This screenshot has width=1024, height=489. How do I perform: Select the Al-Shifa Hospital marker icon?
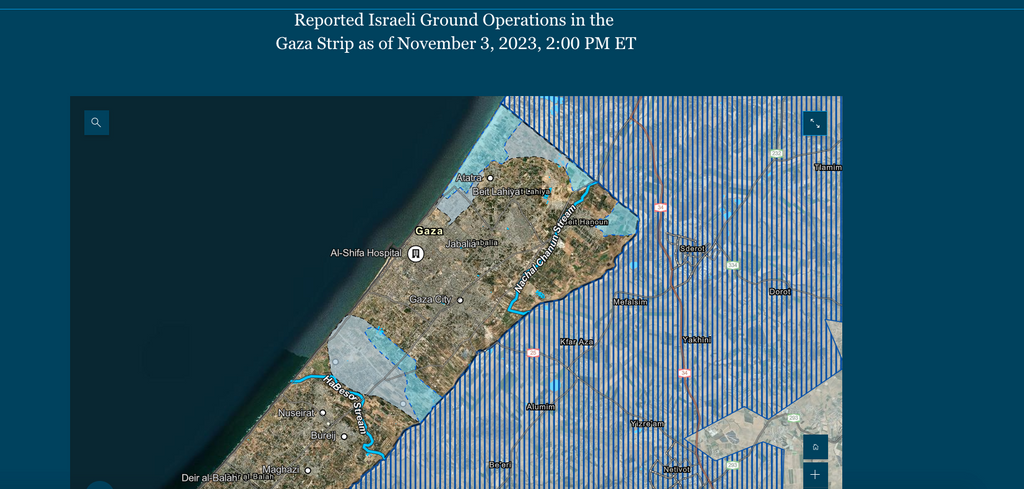pyautogui.click(x=416, y=253)
